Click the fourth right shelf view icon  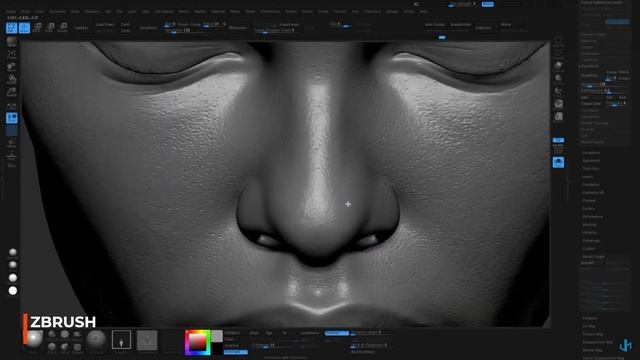[x=558, y=79]
